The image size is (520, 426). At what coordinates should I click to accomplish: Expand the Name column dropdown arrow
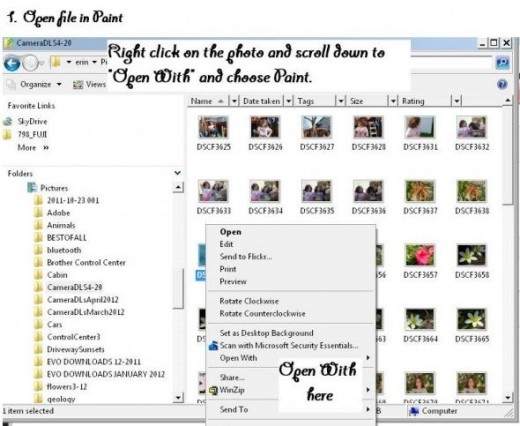pyautogui.click(x=234, y=101)
